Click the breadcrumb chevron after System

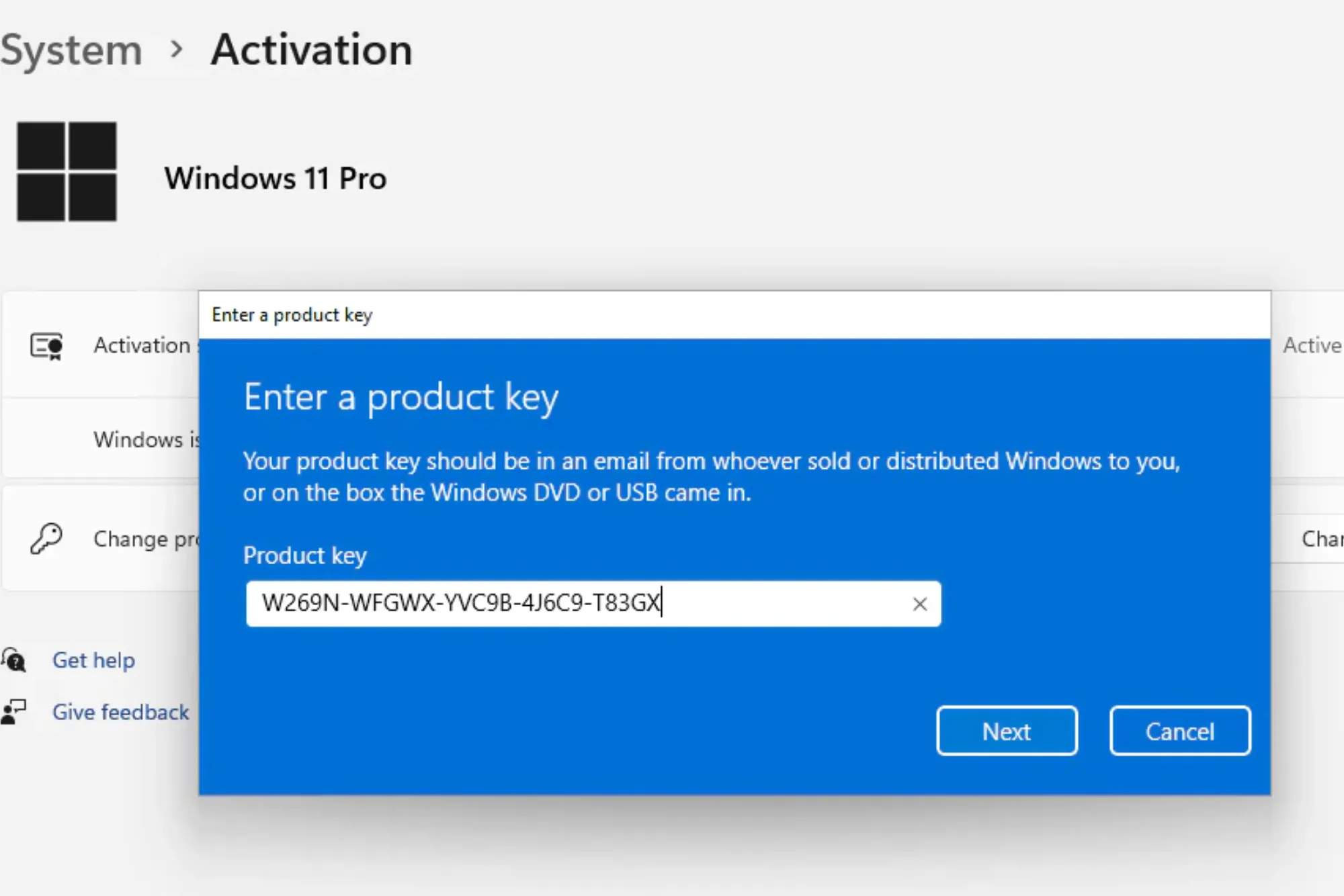pyautogui.click(x=177, y=49)
